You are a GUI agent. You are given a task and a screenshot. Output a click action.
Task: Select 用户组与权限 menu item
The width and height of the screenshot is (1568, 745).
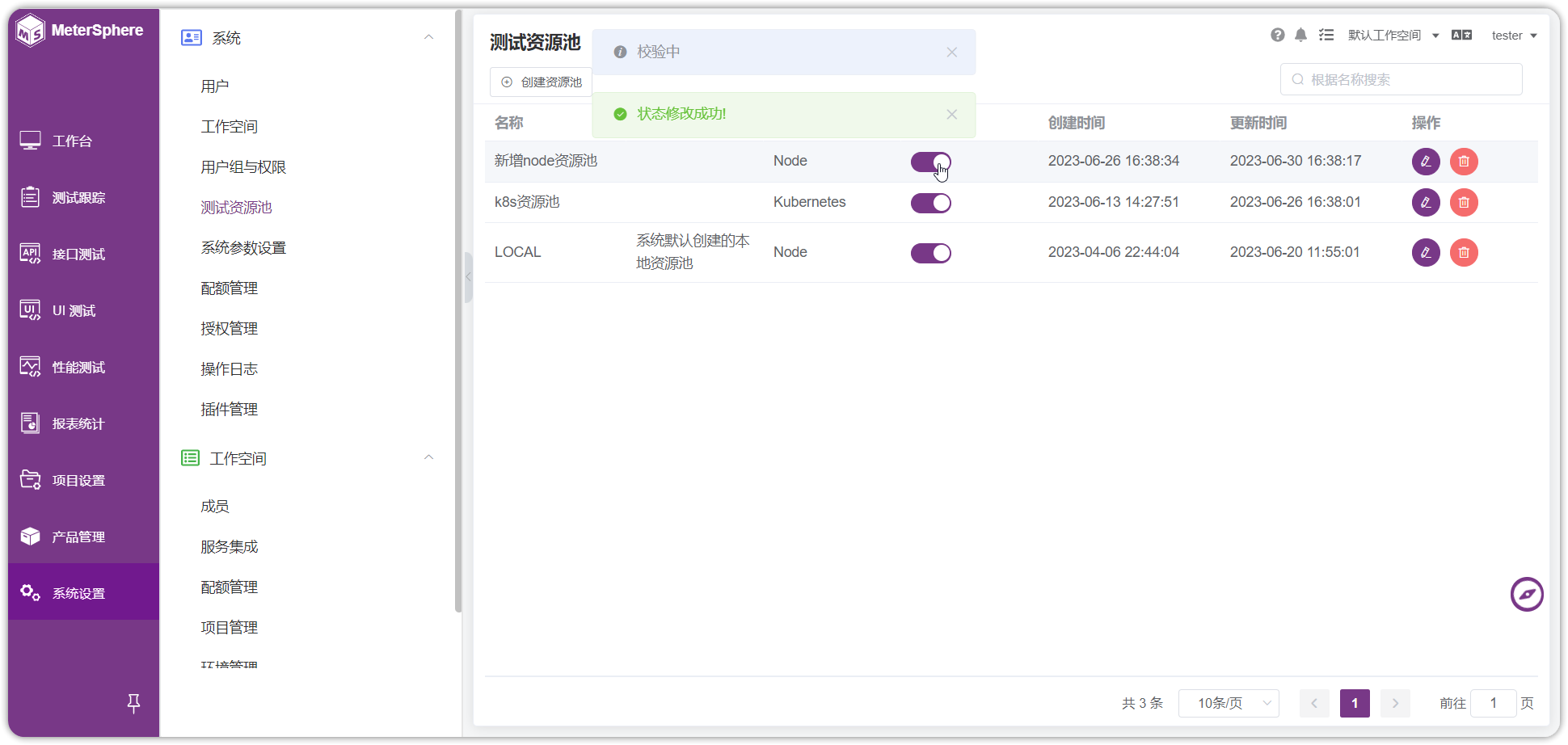[243, 167]
